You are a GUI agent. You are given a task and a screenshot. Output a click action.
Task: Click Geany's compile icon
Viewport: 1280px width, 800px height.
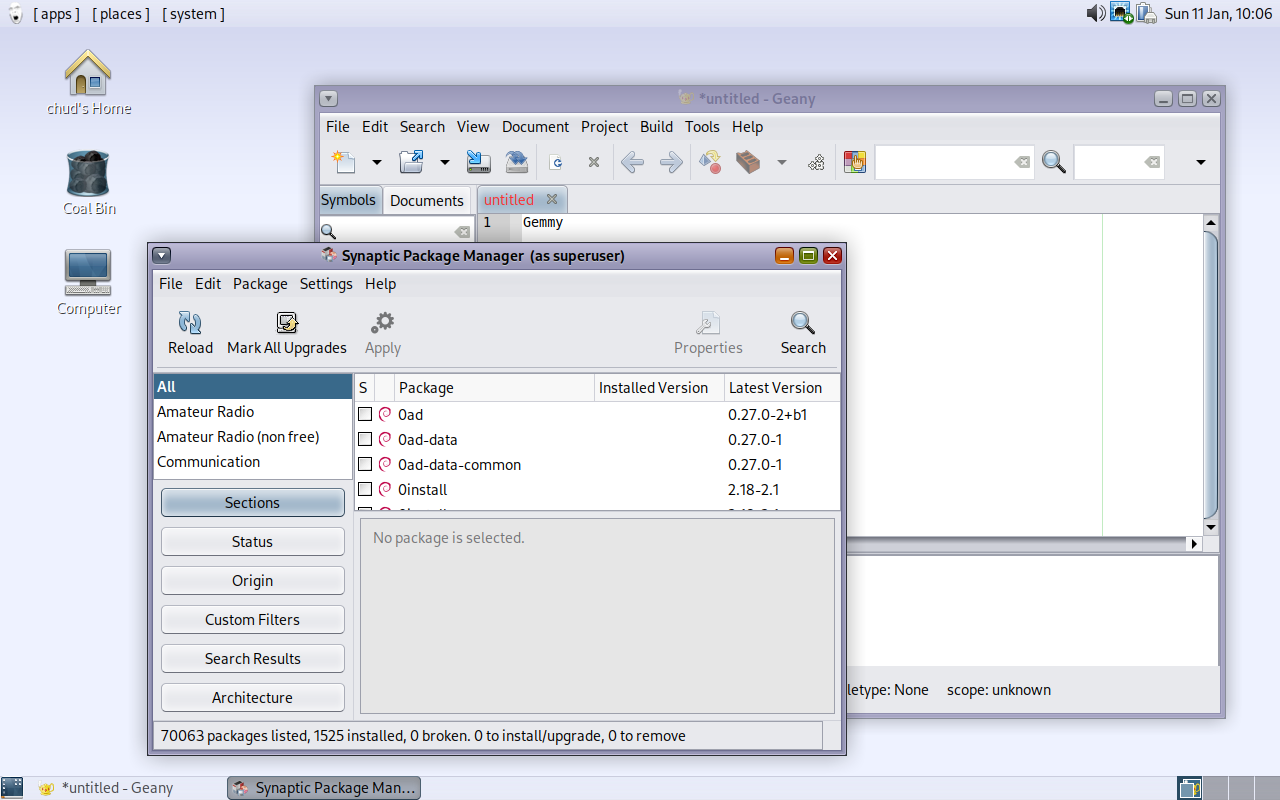click(710, 162)
